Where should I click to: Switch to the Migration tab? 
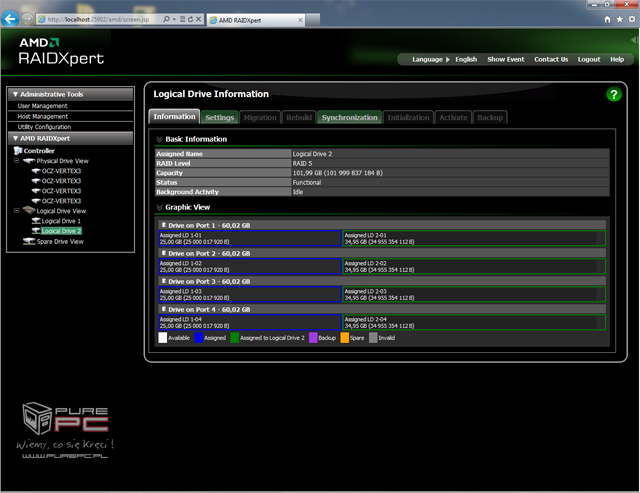pyautogui.click(x=260, y=118)
